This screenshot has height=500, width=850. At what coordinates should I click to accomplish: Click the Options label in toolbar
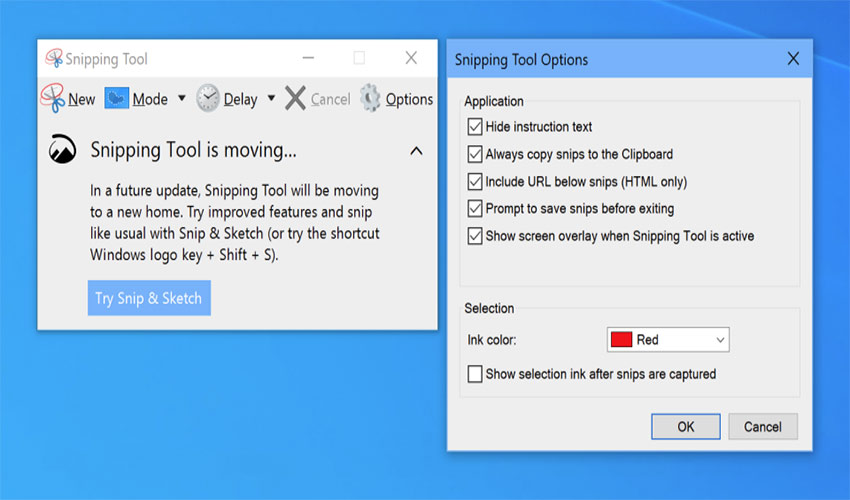coord(409,100)
